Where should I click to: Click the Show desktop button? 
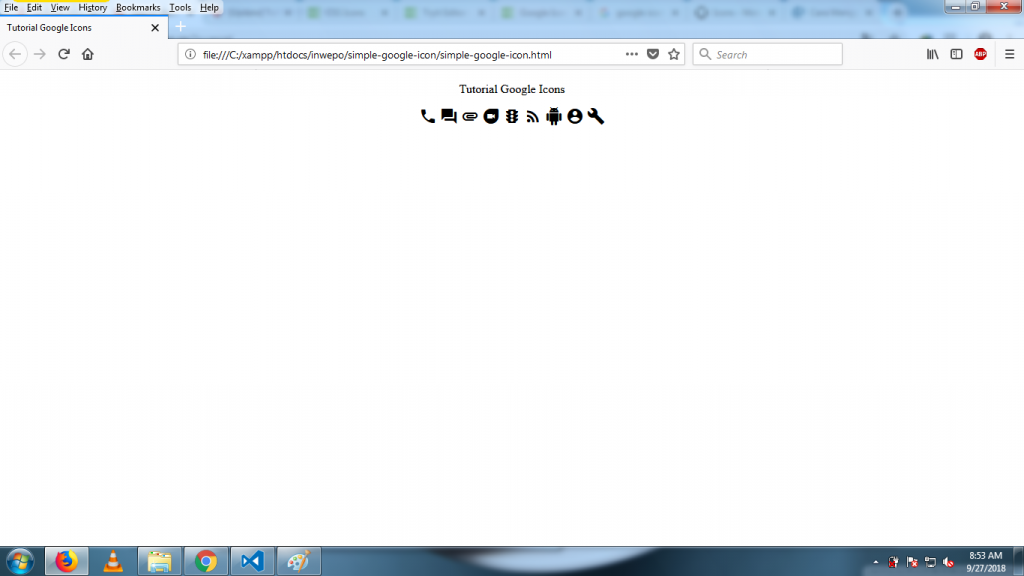[x=1018, y=562]
